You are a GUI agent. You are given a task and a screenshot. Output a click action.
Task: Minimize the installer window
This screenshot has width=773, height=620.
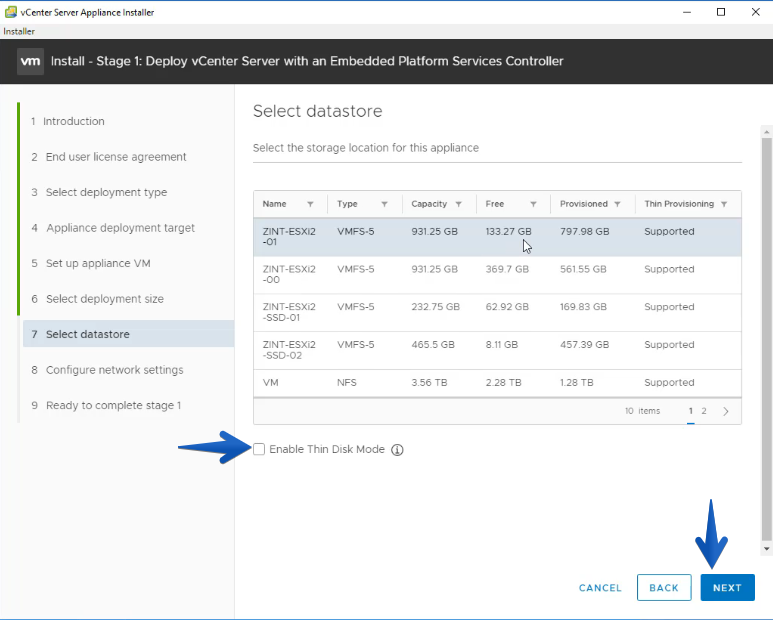(686, 12)
